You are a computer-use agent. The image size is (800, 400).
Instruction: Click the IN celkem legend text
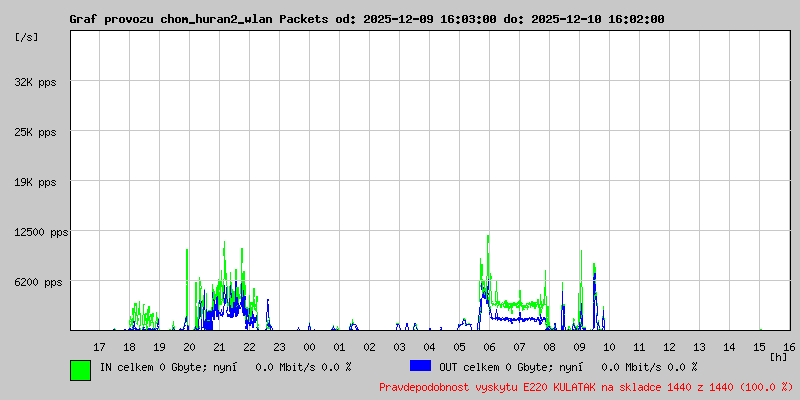point(226,367)
